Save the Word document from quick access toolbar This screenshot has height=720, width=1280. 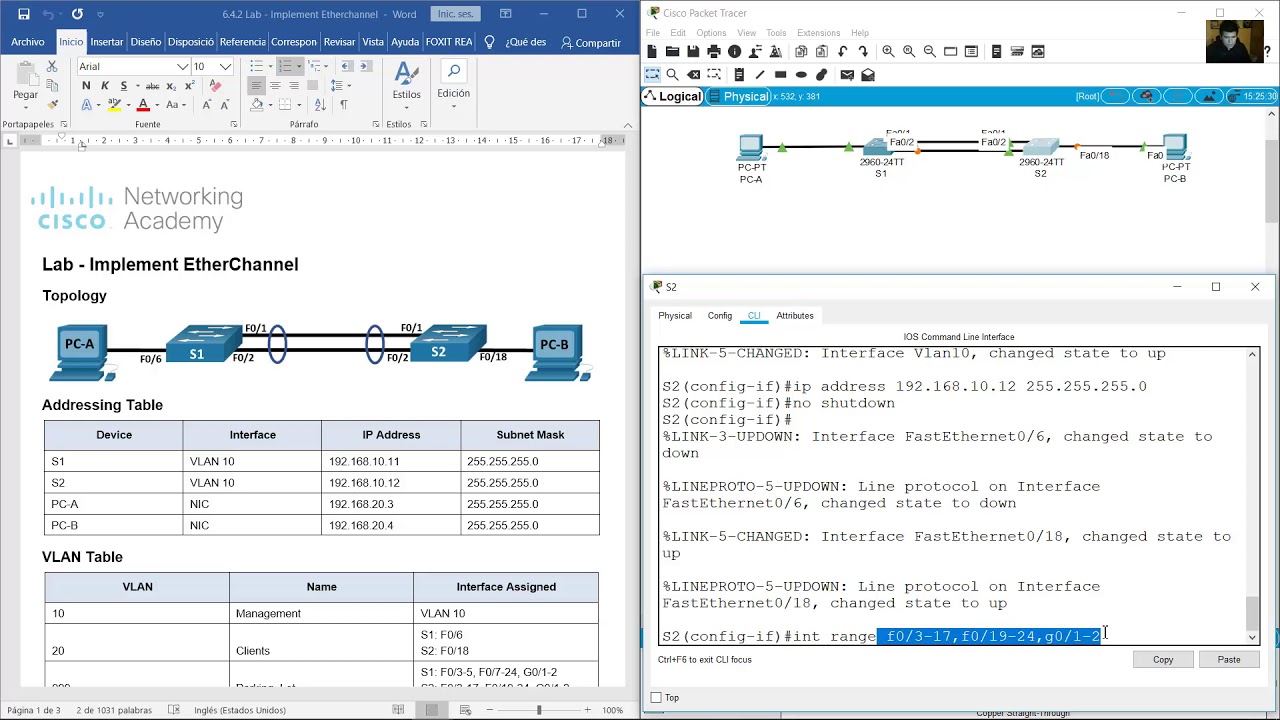(23, 14)
